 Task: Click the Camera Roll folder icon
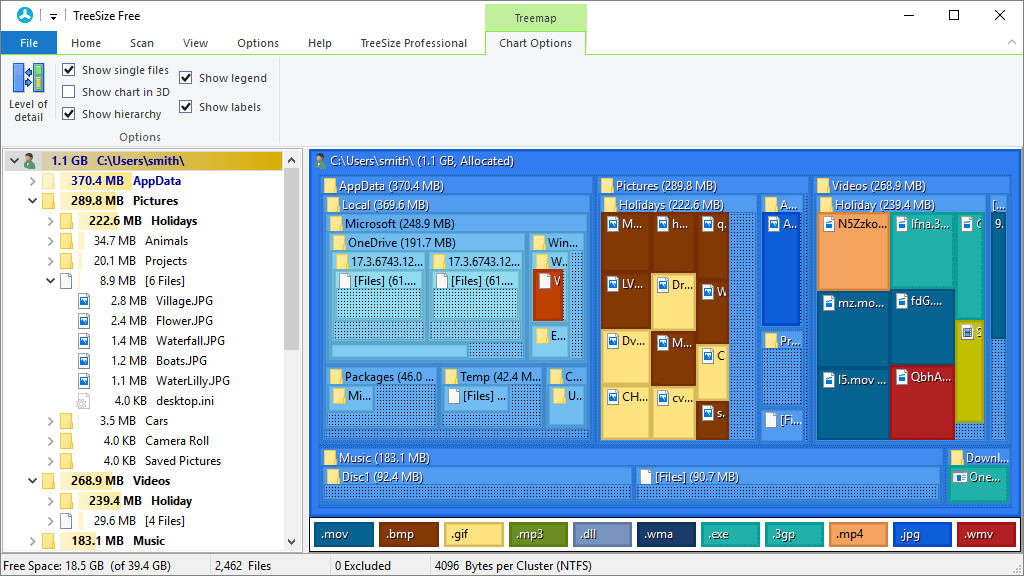point(66,441)
